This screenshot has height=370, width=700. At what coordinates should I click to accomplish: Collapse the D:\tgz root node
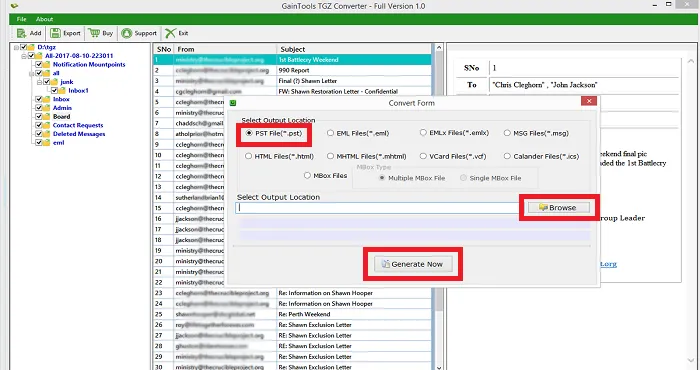click(x=16, y=47)
